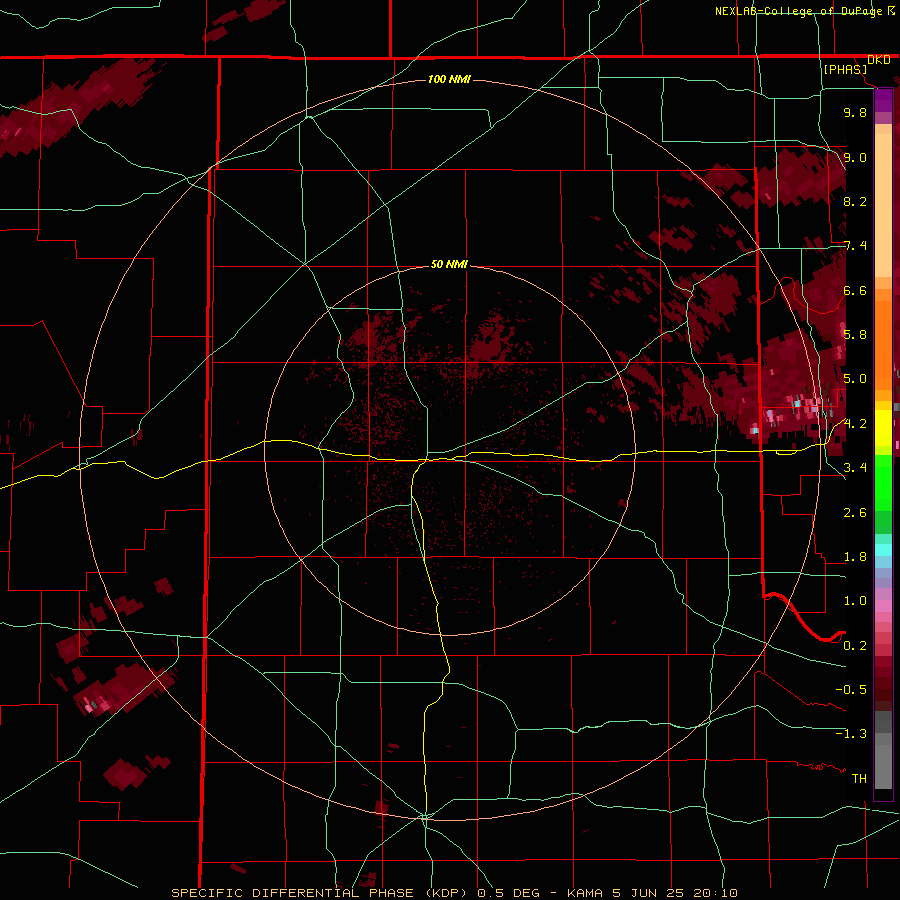This screenshot has height=900, width=900.
Task: Click the 50 NMI range ring label
Action: point(449,265)
